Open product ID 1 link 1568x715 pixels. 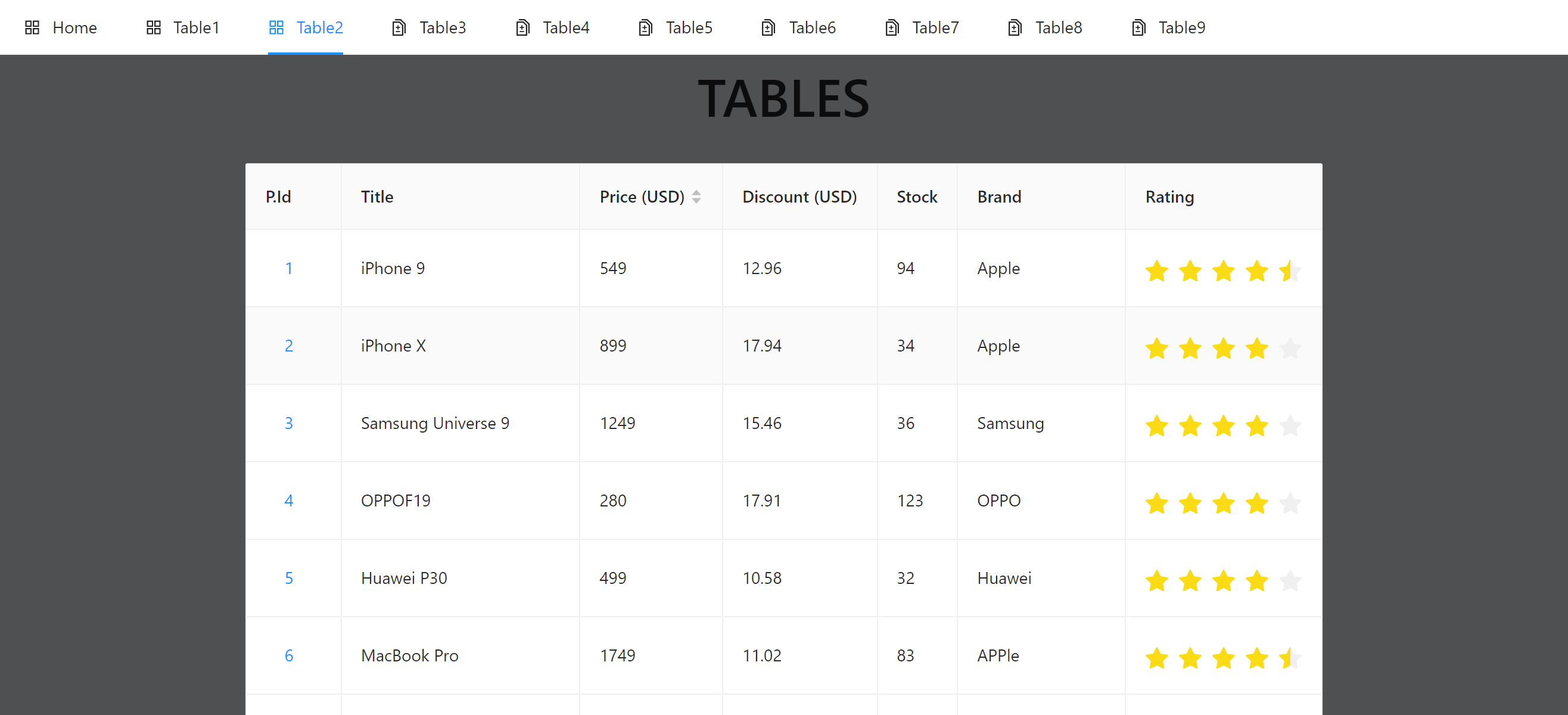tap(288, 268)
